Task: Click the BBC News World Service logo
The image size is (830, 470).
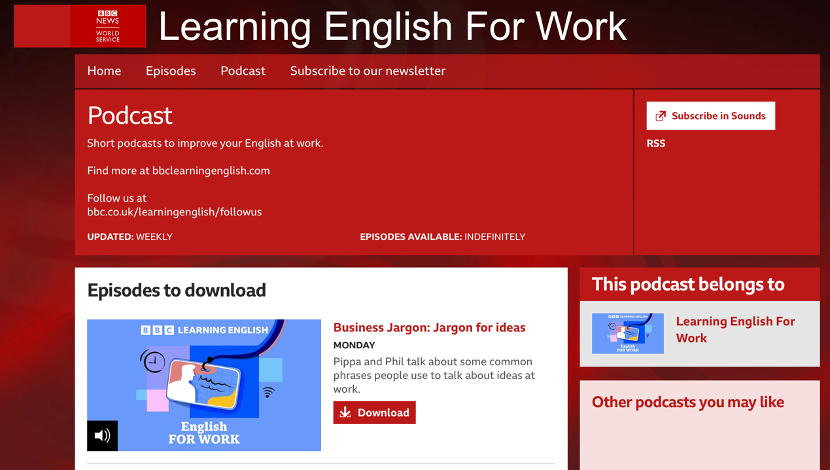Action: (107, 26)
